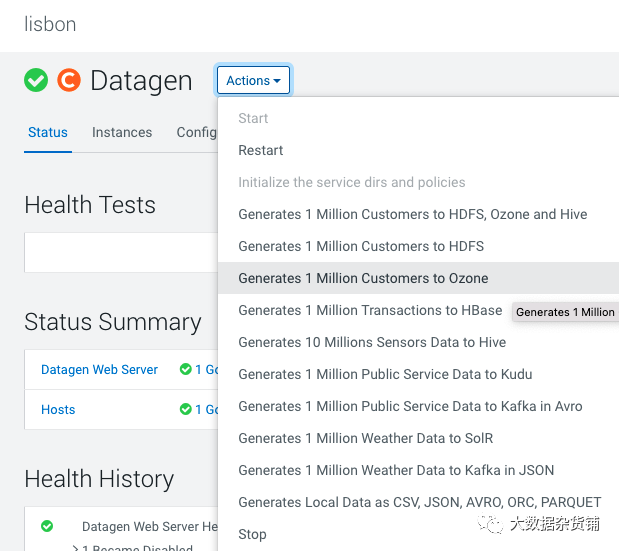Screen dimensions: 619x551
Task: Open the Datagen Web Server link
Action: coord(99,369)
